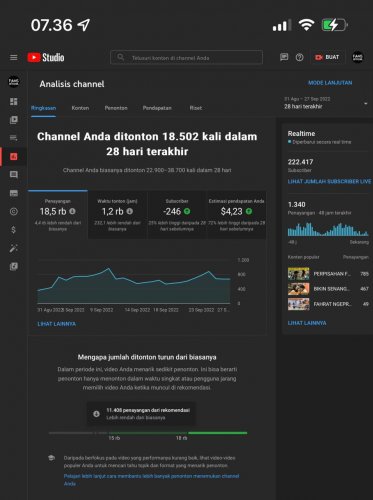Open the feedback message icon in header
The image size is (373, 500).
[x=284, y=57]
